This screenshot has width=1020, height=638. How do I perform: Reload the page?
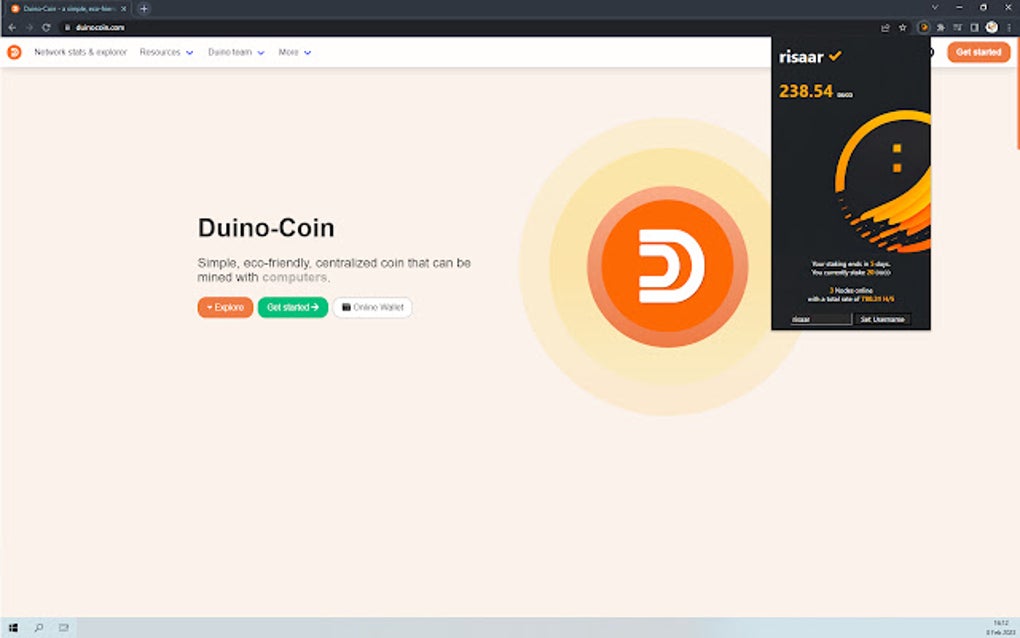coord(46,27)
